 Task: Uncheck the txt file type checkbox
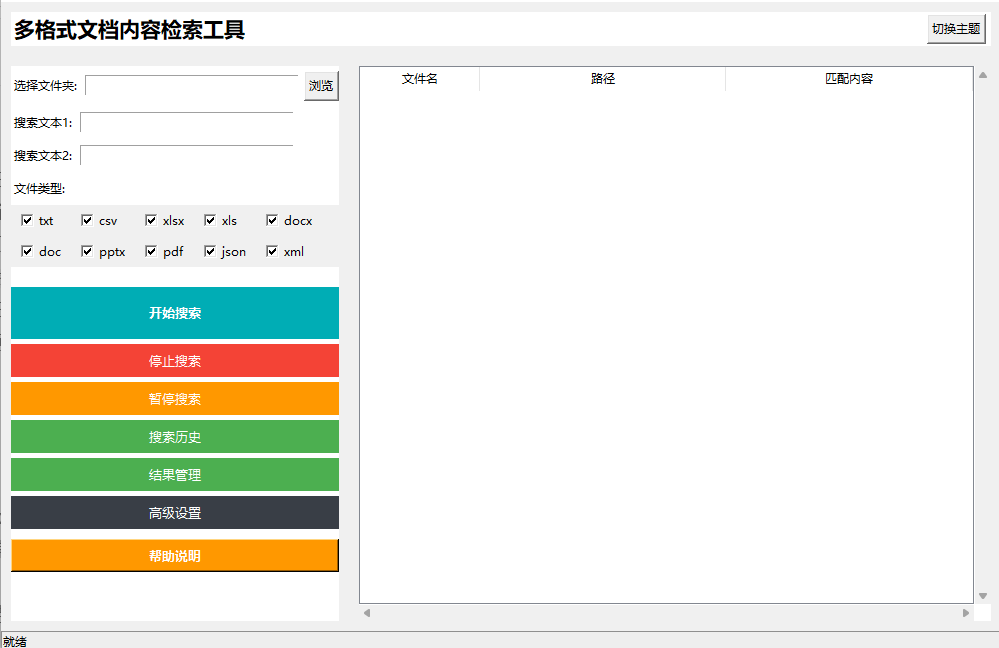click(27, 220)
